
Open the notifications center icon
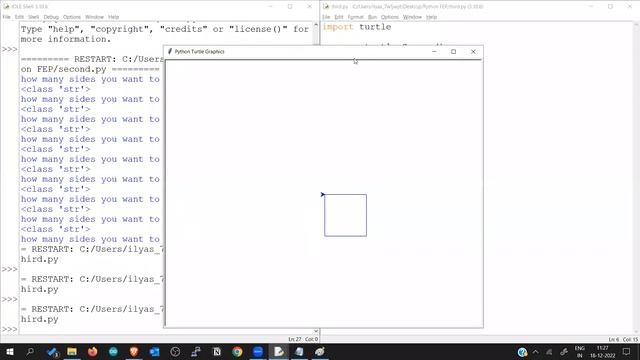point(627,351)
